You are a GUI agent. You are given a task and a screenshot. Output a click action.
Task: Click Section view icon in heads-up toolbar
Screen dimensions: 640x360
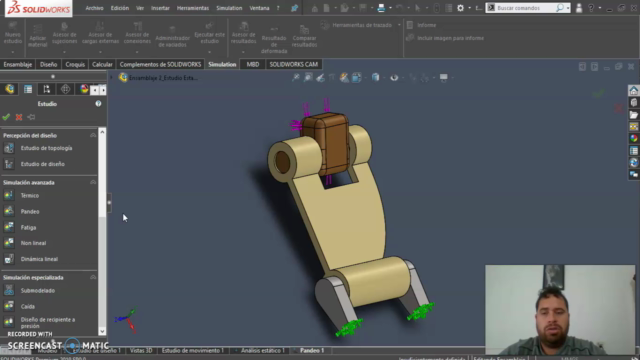click(x=332, y=77)
